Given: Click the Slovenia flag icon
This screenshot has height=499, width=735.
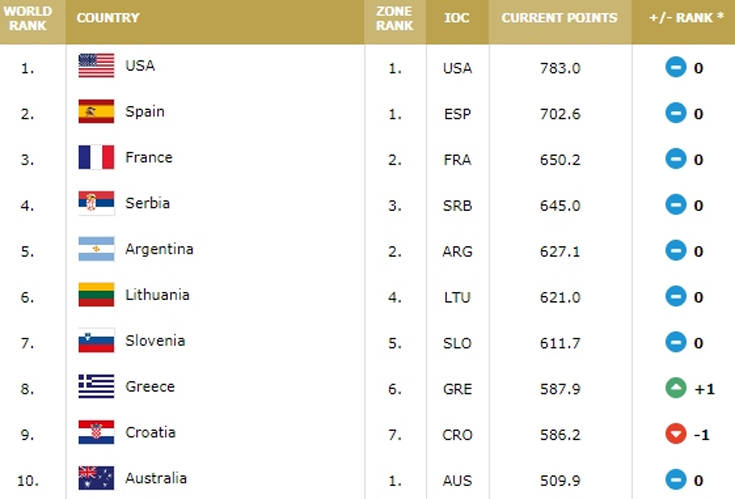Looking at the screenshot, I should (96, 342).
